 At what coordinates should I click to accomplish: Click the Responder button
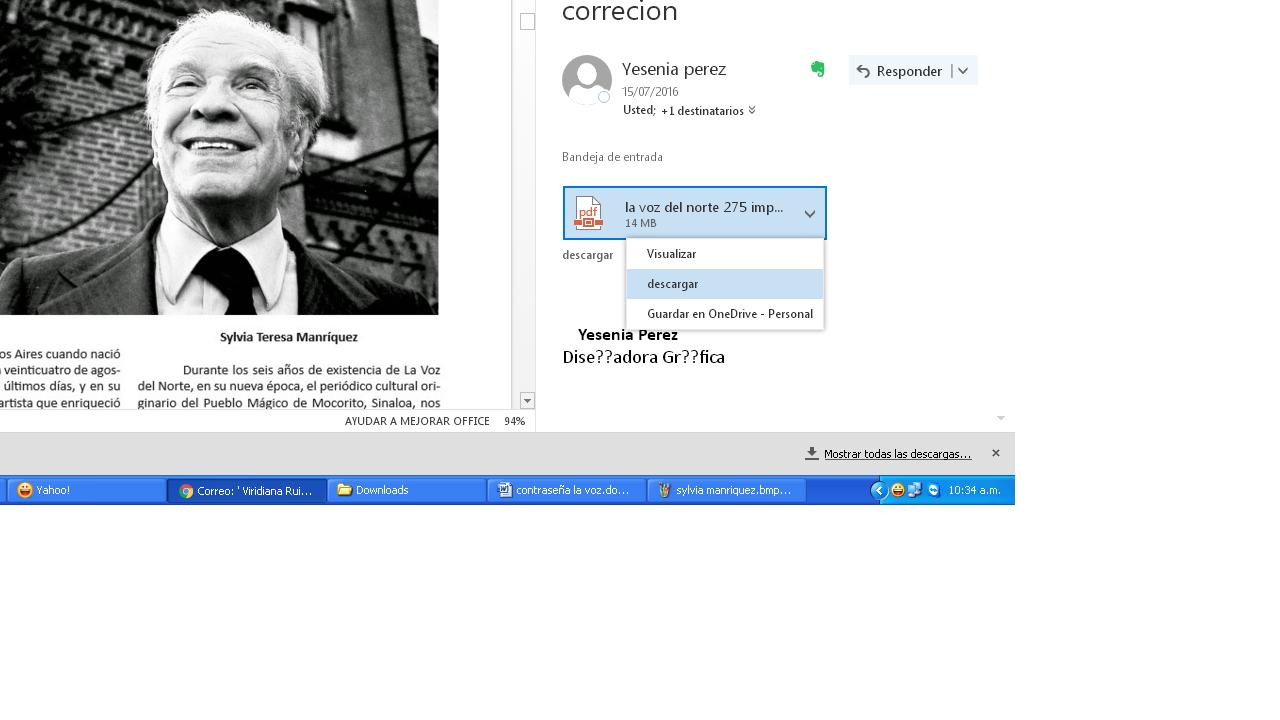(x=900, y=71)
